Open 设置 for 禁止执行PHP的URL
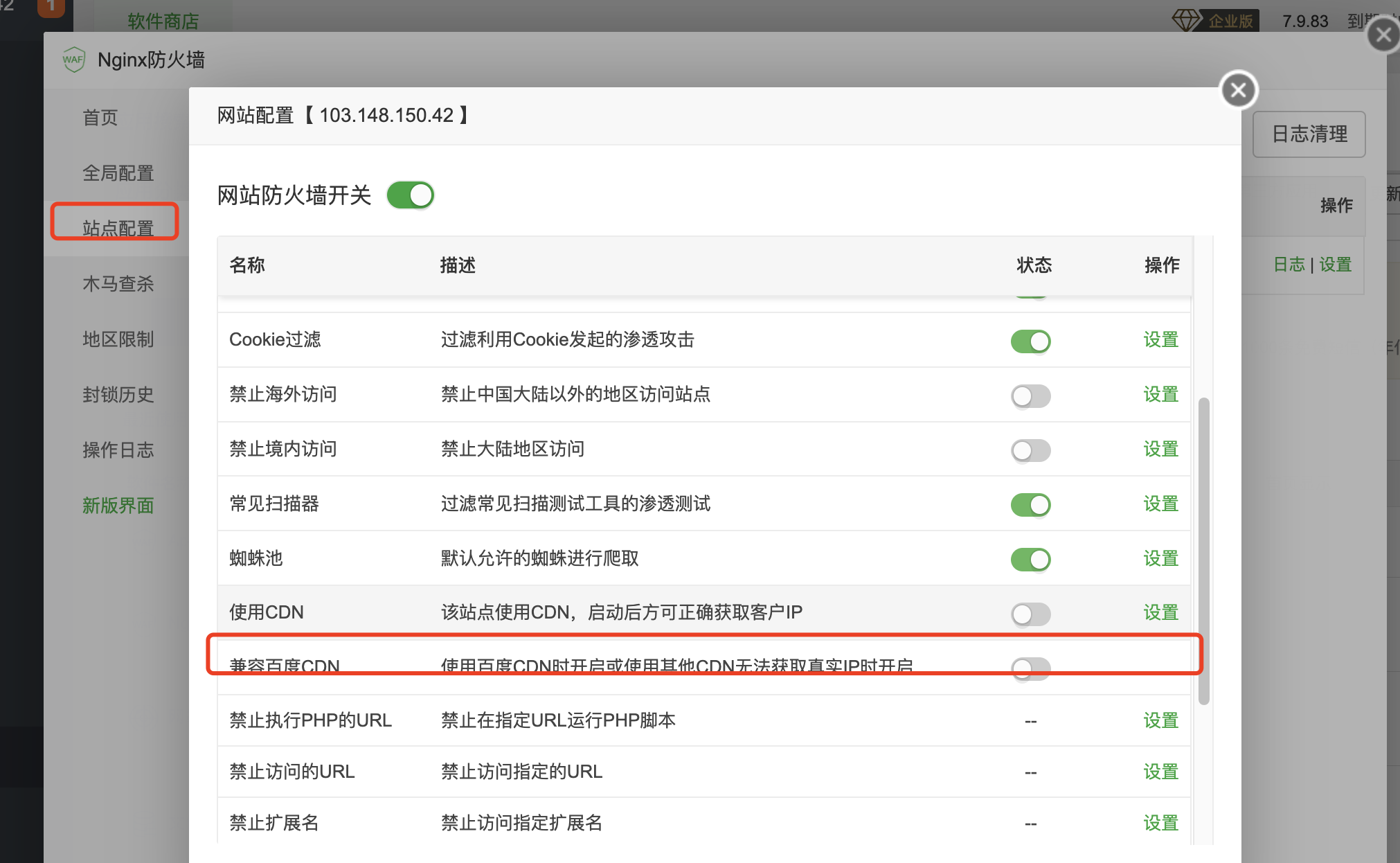Image resolution: width=1400 pixels, height=863 pixels. [1160, 720]
